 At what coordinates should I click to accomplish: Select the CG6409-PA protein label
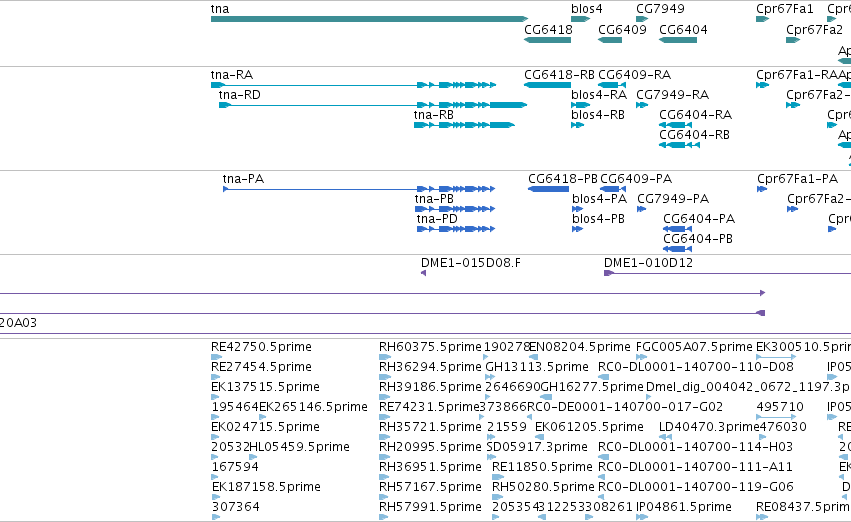coord(636,179)
